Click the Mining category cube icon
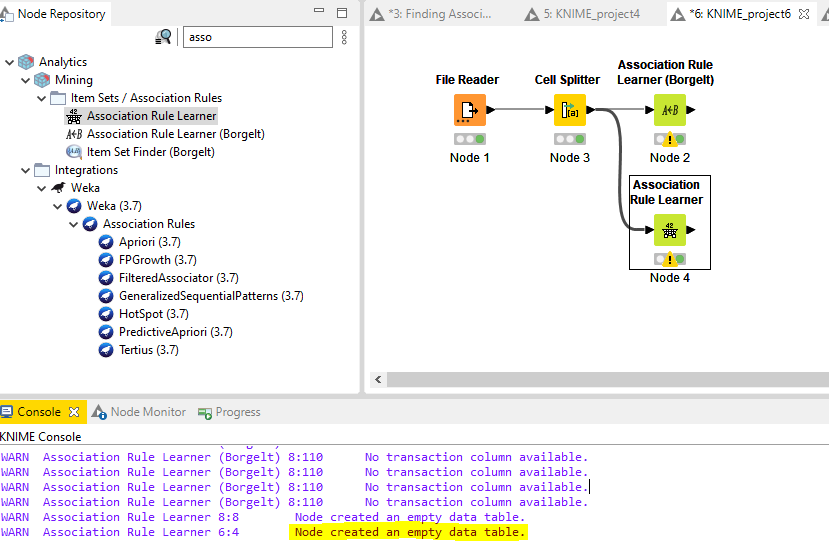 click(42, 80)
